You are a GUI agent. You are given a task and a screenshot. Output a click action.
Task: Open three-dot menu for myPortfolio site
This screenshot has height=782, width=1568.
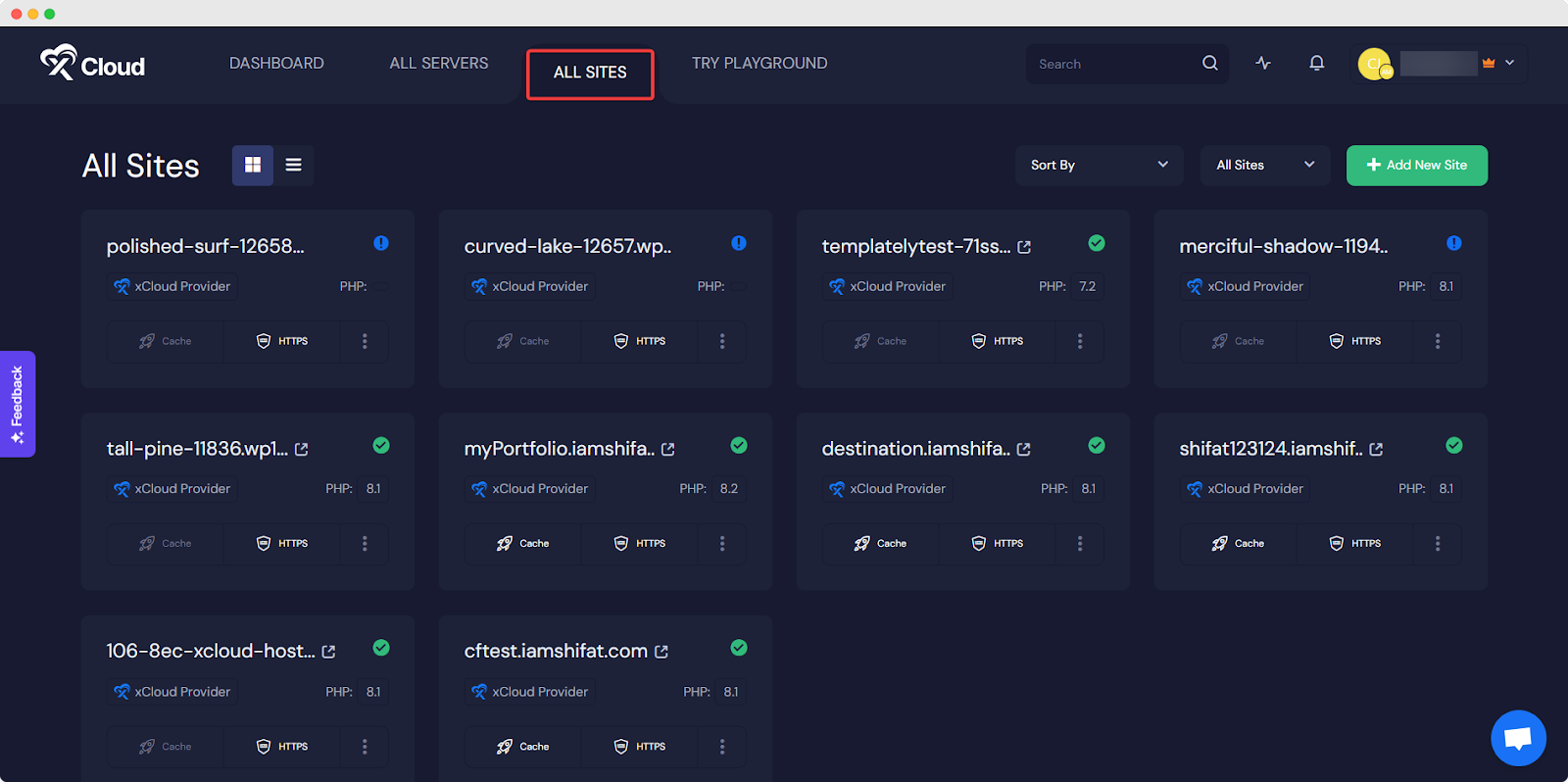click(722, 543)
